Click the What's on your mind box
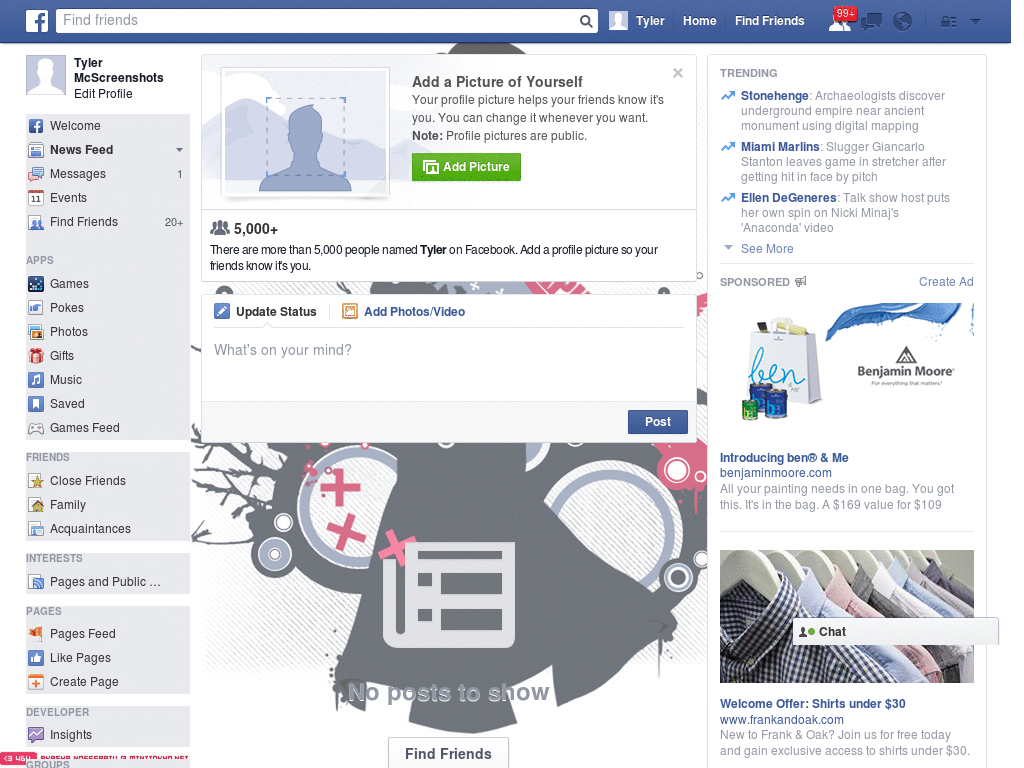This screenshot has height=768, width=1024. point(449,366)
